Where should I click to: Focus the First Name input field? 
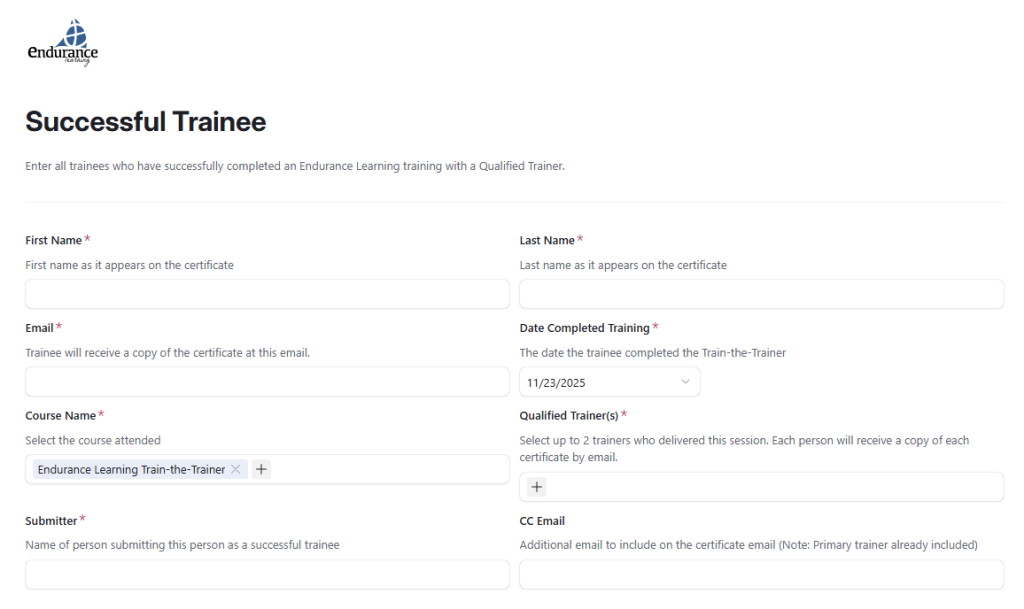pyautogui.click(x=267, y=294)
